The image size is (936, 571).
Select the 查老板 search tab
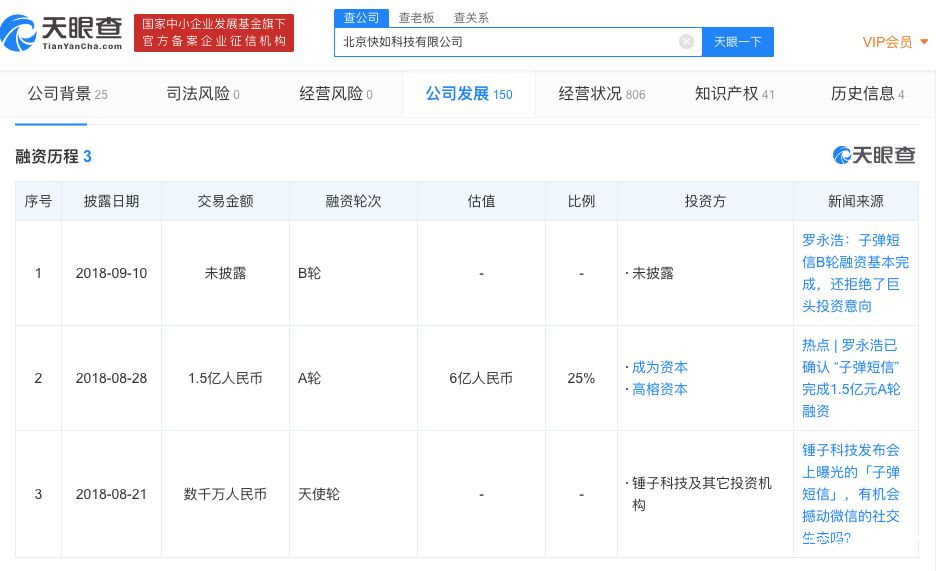416,18
